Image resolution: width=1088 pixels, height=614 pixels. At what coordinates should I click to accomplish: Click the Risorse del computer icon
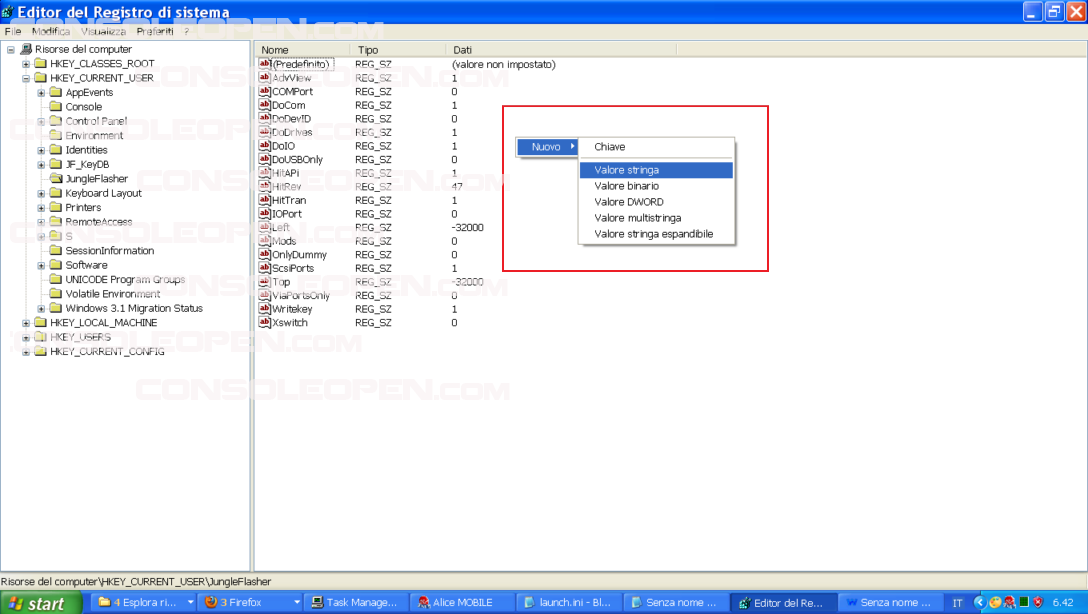[x=25, y=49]
